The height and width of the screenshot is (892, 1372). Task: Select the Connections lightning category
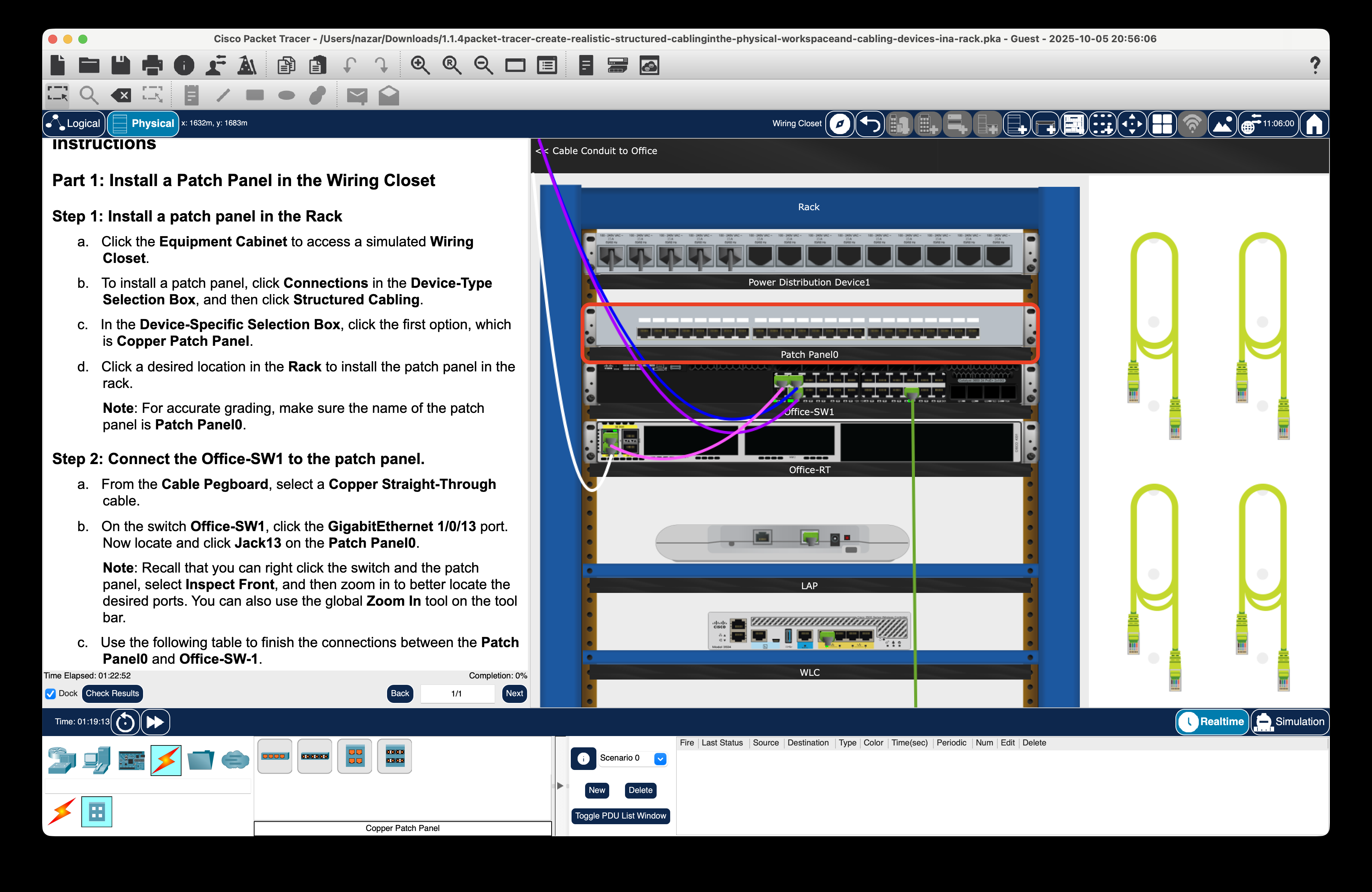click(x=166, y=760)
